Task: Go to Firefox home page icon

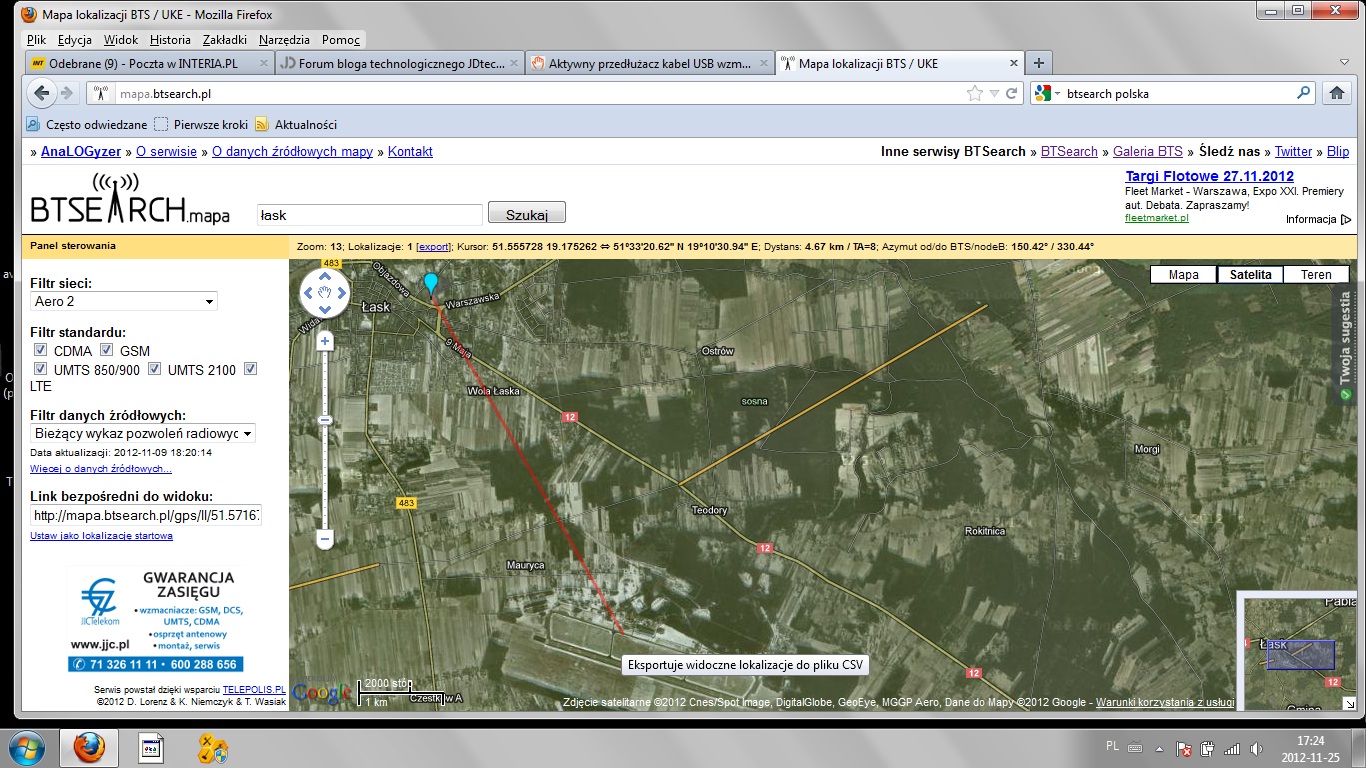Action: pos(1336,93)
